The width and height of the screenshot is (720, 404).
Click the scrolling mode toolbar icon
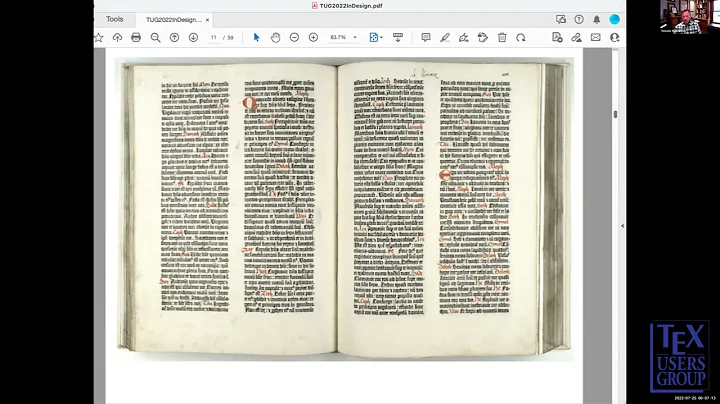(x=398, y=38)
